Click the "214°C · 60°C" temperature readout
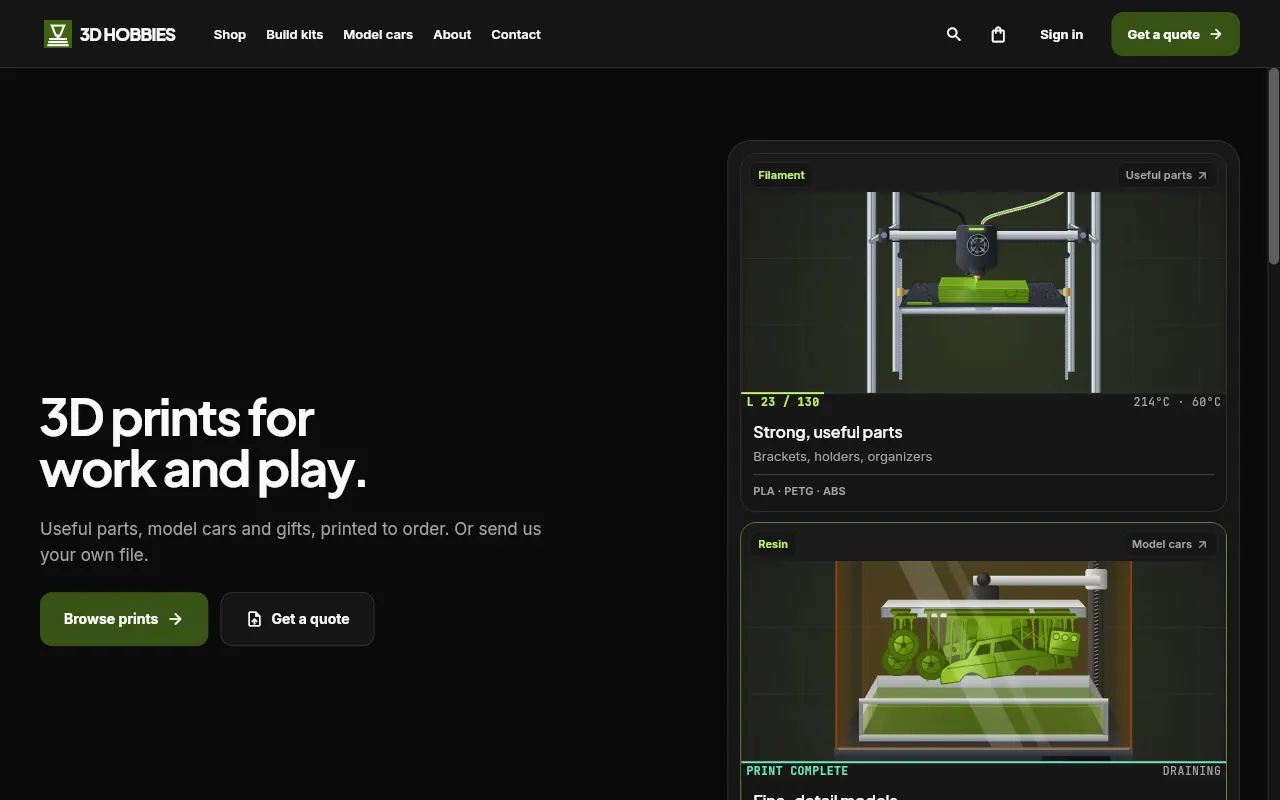The width and height of the screenshot is (1280, 800). click(1177, 402)
